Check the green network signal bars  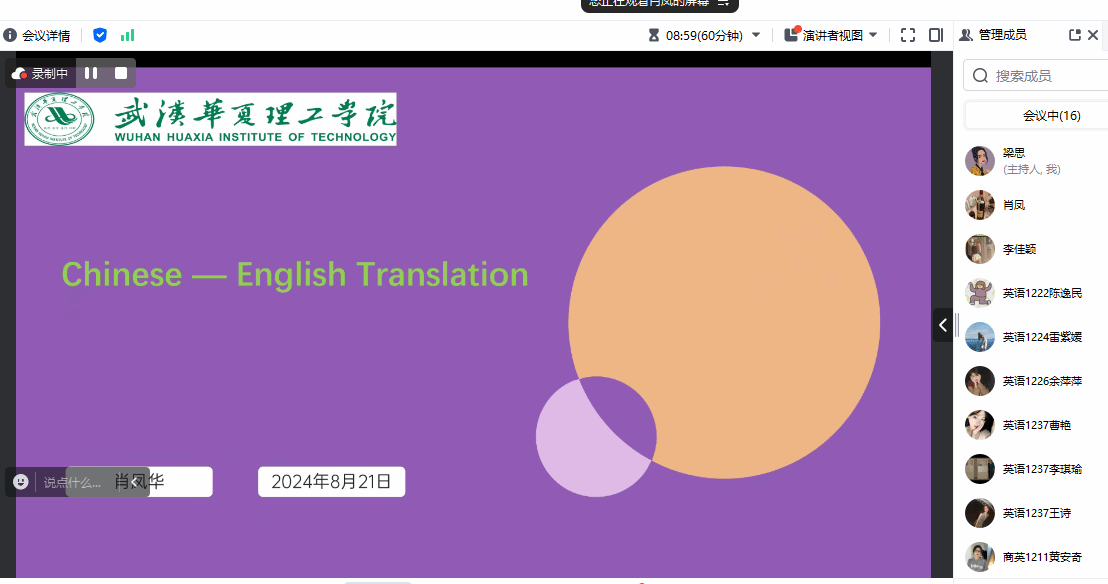coord(127,35)
